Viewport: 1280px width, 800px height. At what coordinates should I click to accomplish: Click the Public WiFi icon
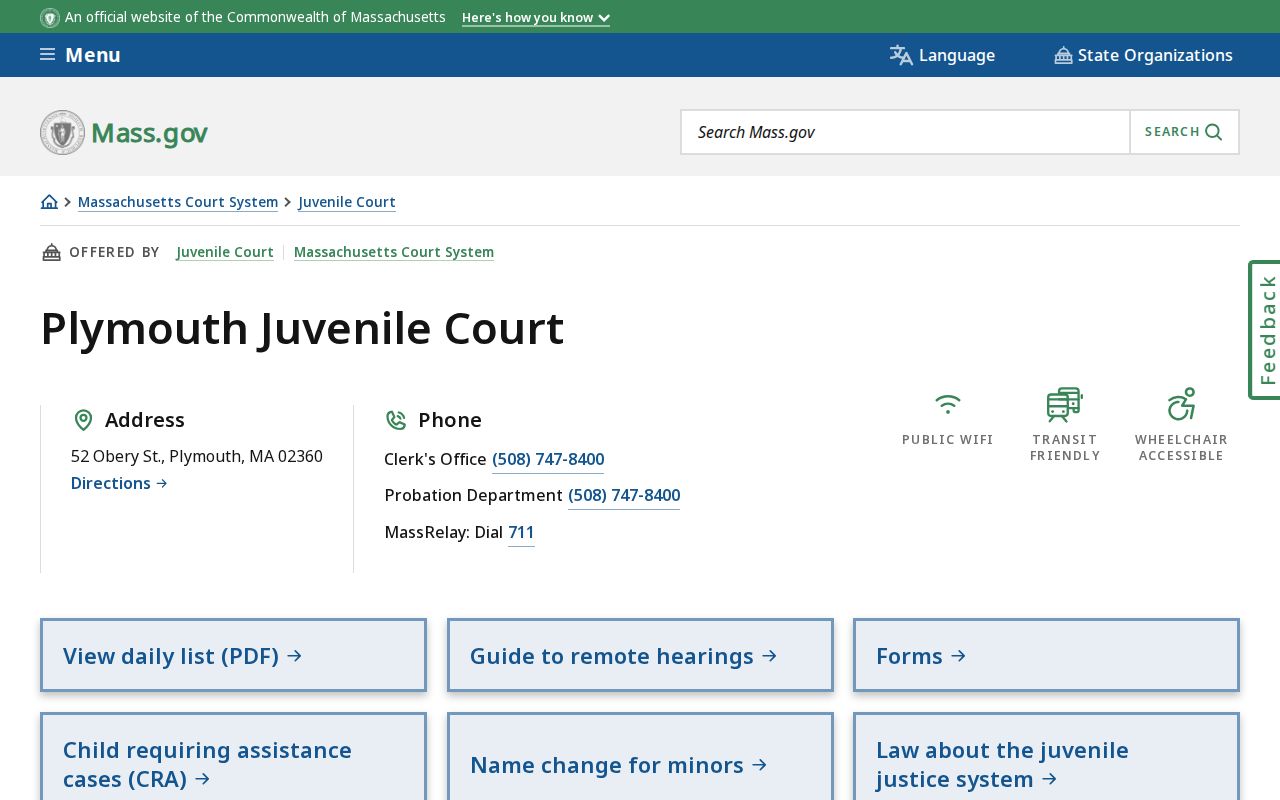pyautogui.click(x=948, y=404)
